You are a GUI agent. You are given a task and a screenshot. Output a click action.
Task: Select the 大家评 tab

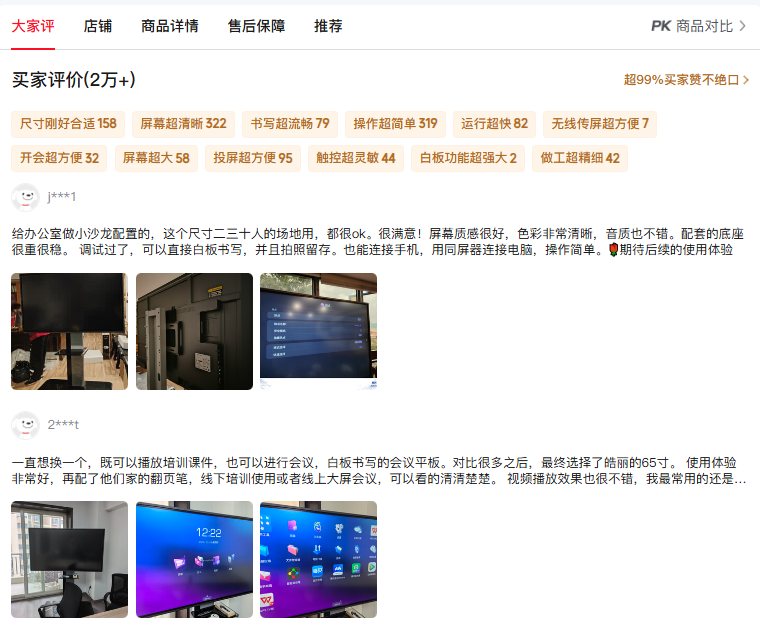point(33,26)
